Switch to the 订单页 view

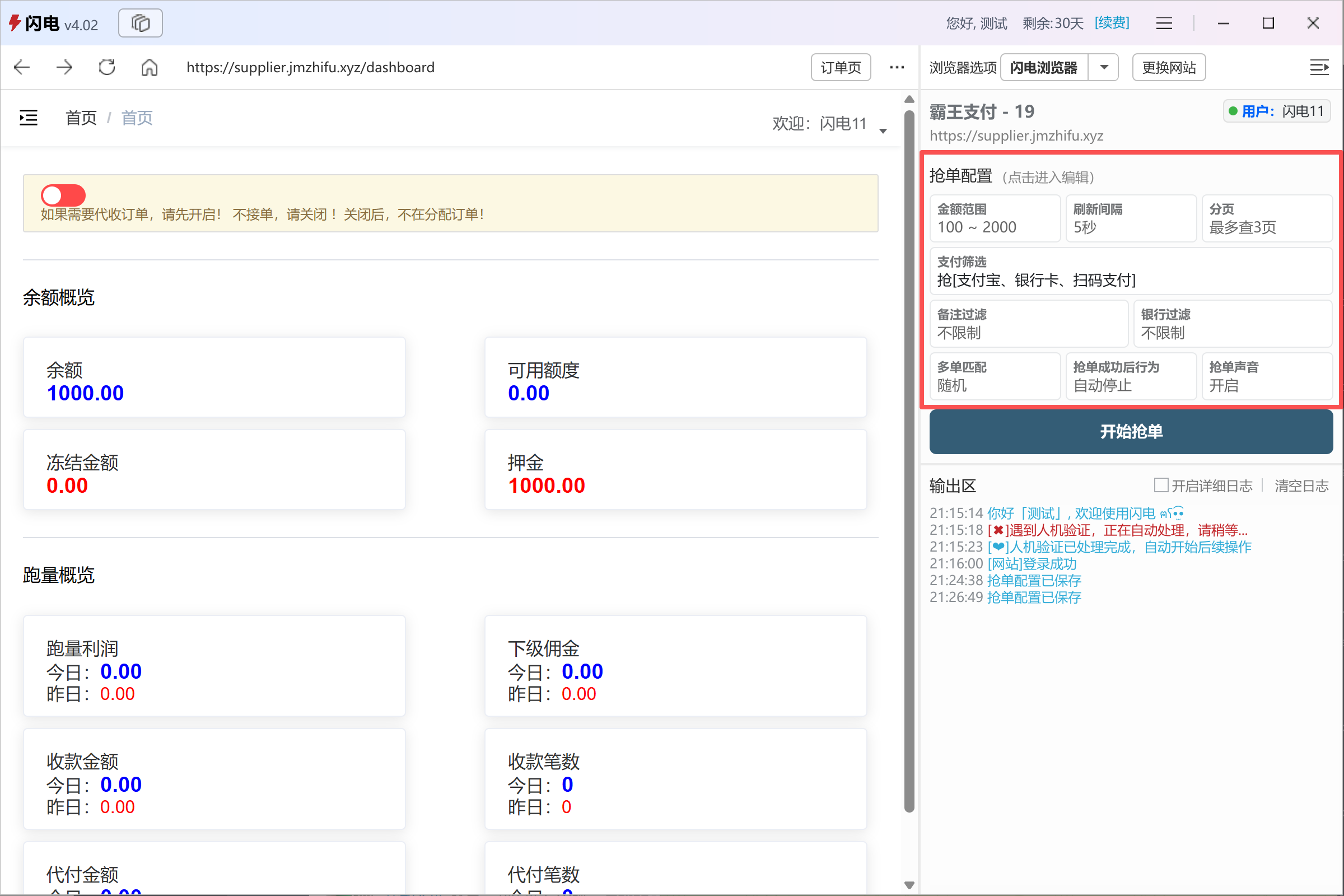840,67
